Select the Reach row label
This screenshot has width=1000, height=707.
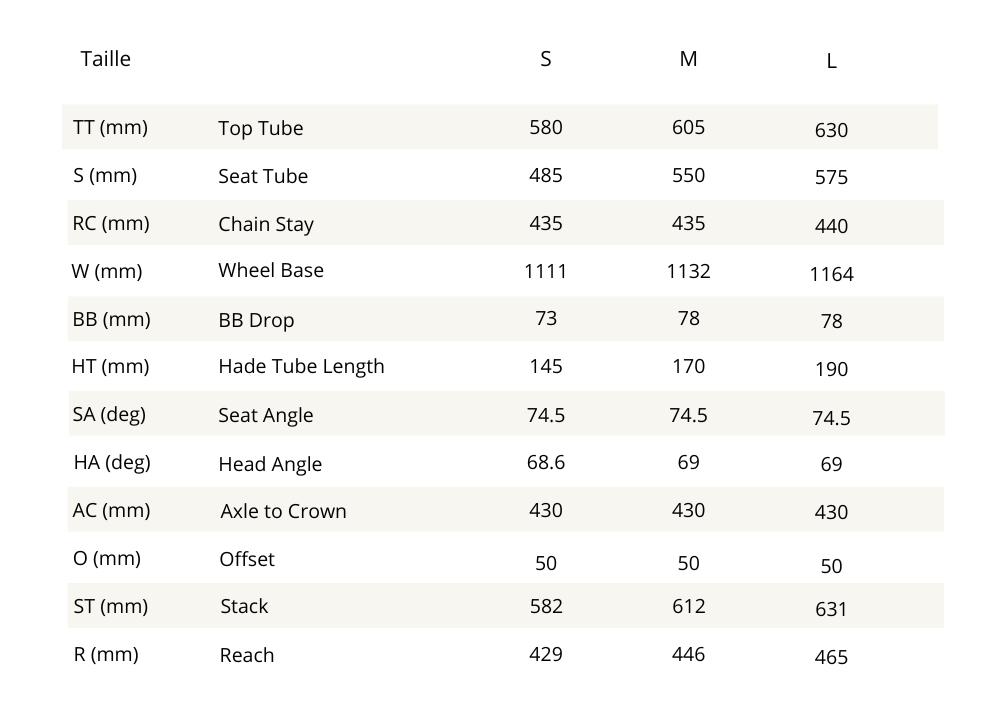coord(246,655)
